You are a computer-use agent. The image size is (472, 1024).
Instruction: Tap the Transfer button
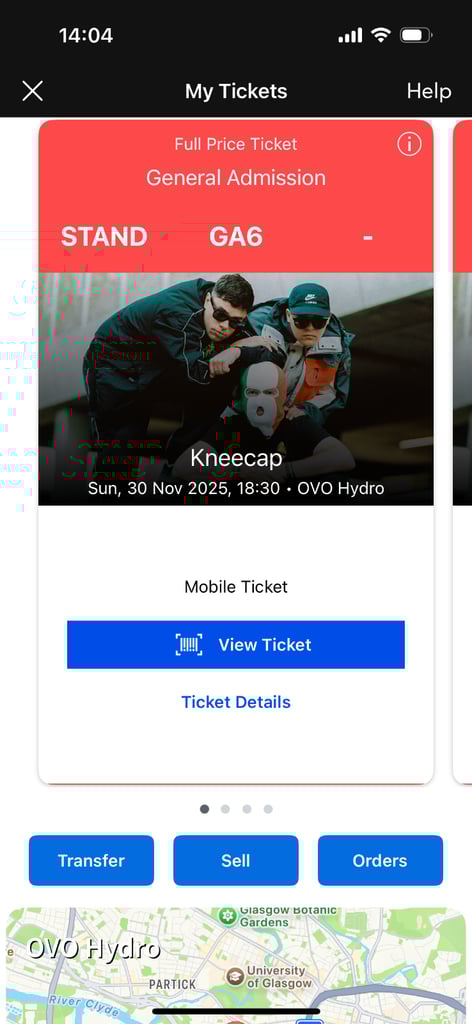91,860
